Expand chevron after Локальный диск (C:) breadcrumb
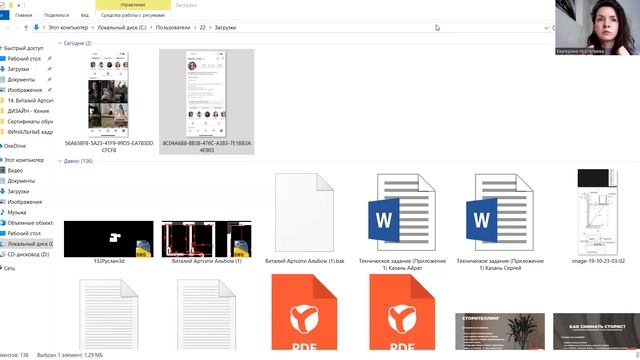The height and width of the screenshot is (360, 640). (x=151, y=28)
